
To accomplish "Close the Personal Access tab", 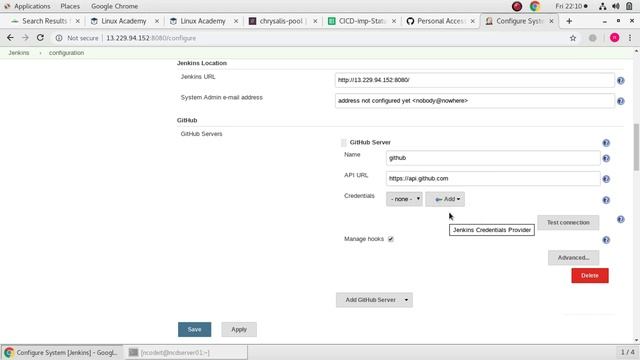I will [x=473, y=21].
